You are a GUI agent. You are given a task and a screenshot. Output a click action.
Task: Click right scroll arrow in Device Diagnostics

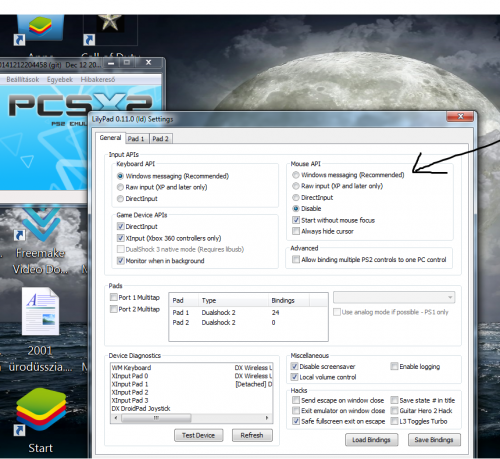pyautogui.click(x=267, y=418)
